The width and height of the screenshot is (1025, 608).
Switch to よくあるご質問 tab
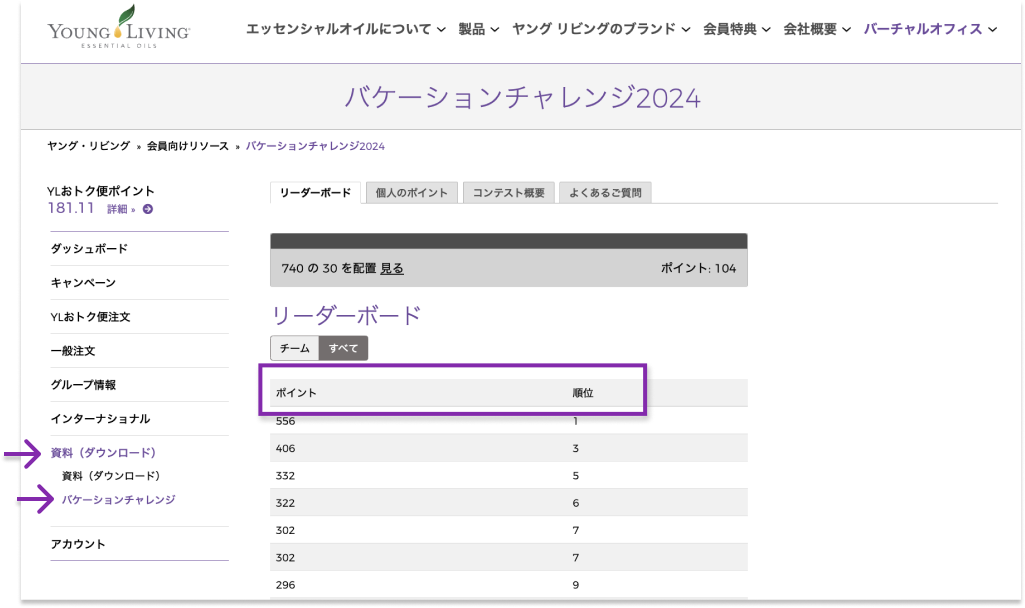(x=605, y=193)
